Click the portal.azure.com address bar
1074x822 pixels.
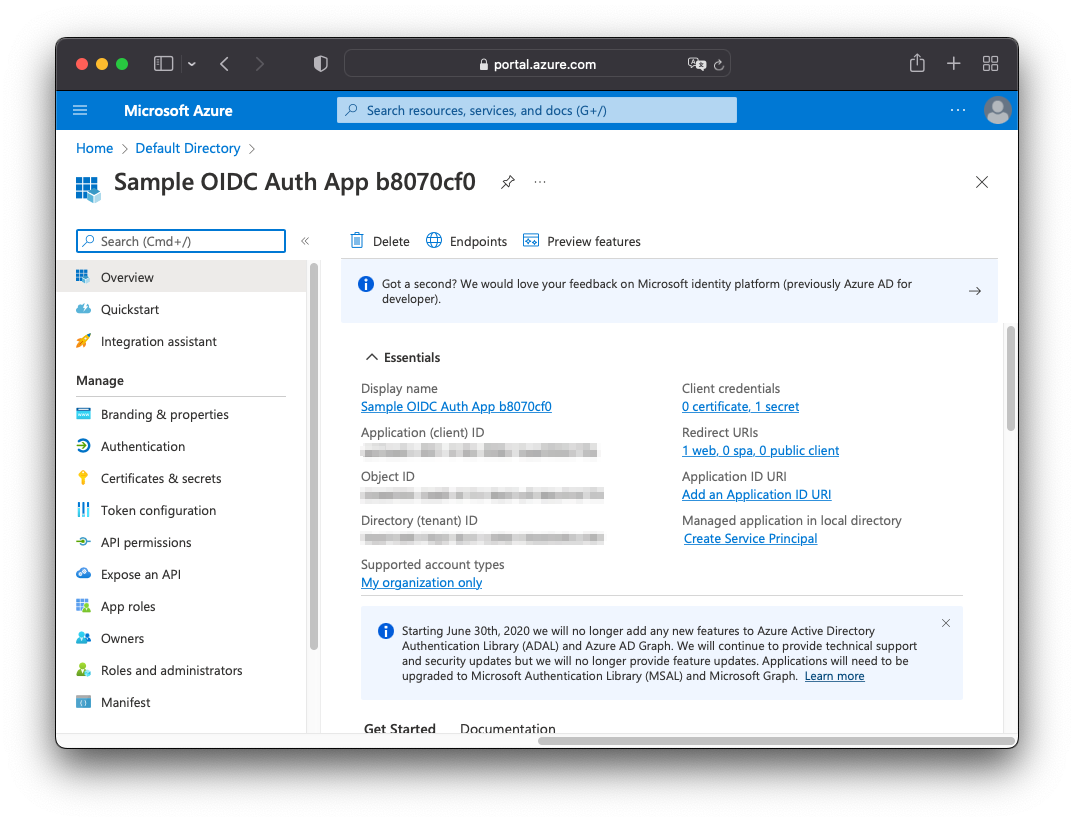[537, 64]
